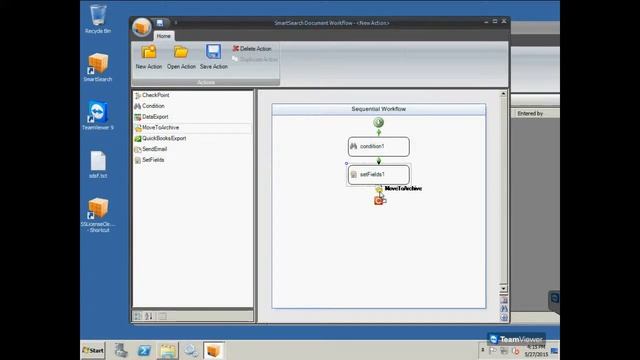
Task: Click the grayed Duplicate Action button
Action: 255,59
